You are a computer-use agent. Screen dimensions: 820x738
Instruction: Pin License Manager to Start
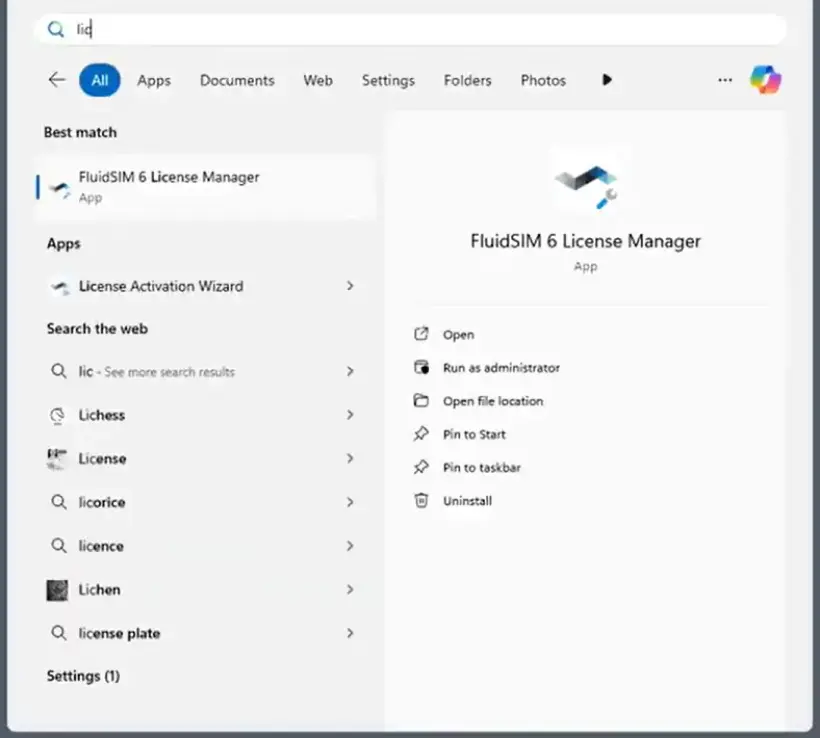[474, 434]
